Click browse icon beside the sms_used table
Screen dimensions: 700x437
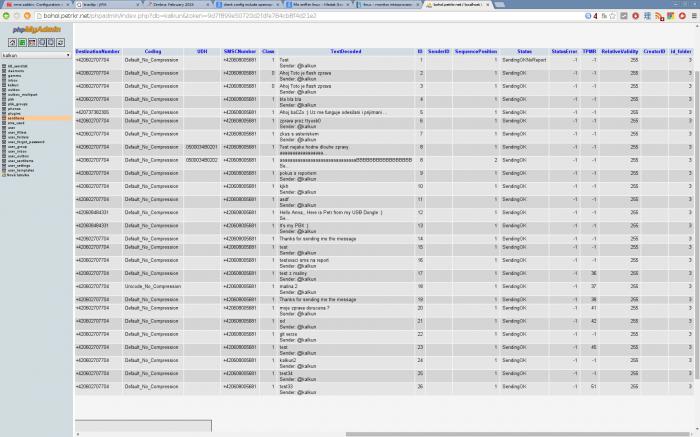pos(4,123)
